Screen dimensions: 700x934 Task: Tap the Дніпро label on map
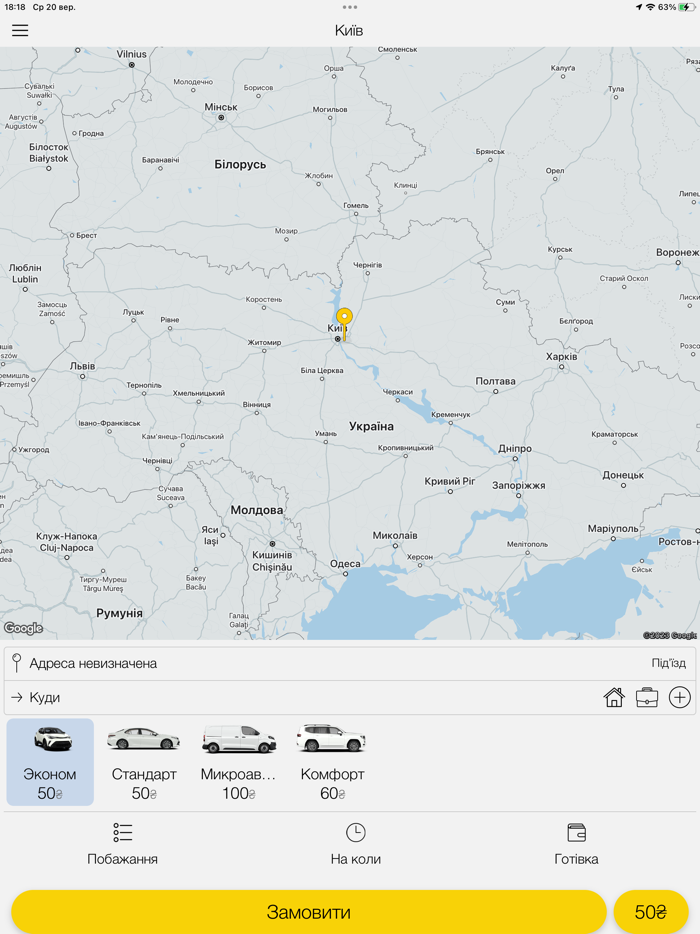point(515,449)
